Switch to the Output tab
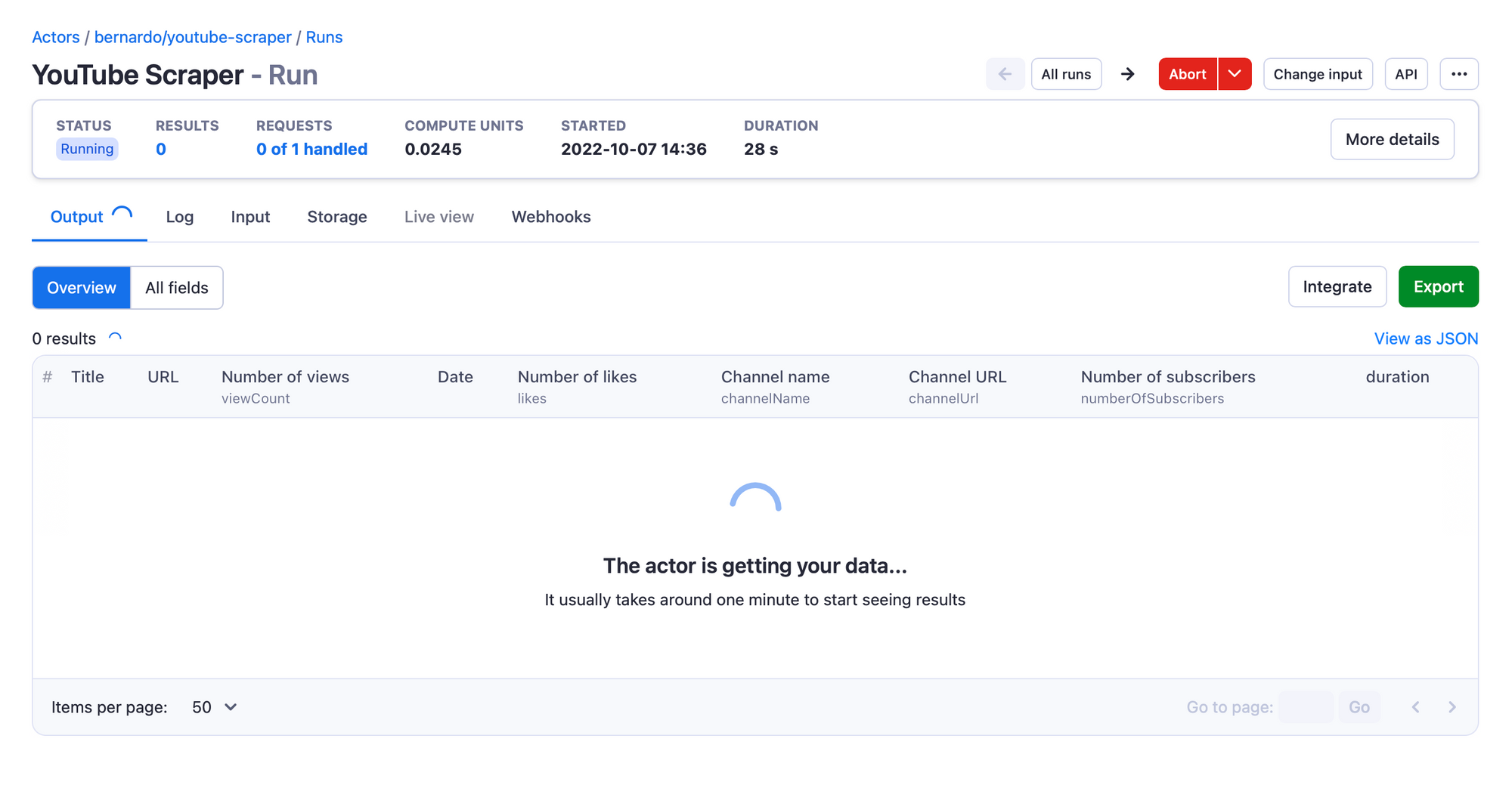Screen dimensions: 1512x785 [x=89, y=217]
